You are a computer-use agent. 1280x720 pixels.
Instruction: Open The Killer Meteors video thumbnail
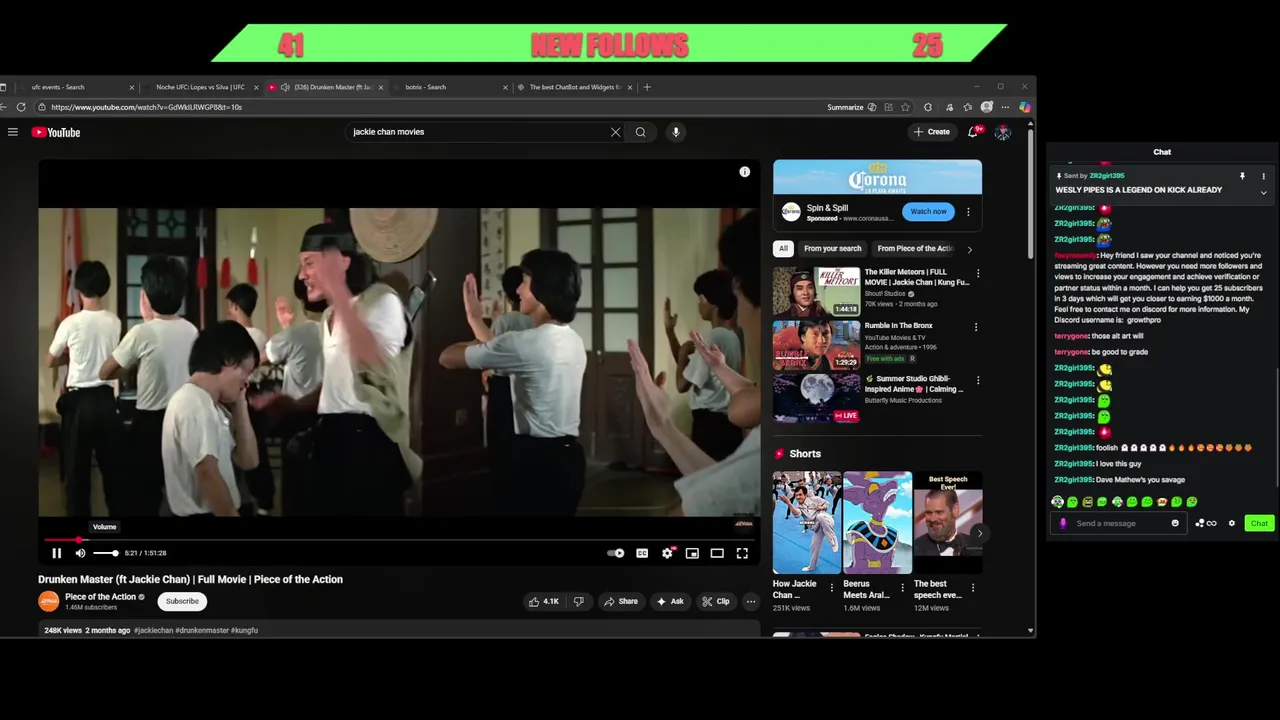tap(816, 291)
